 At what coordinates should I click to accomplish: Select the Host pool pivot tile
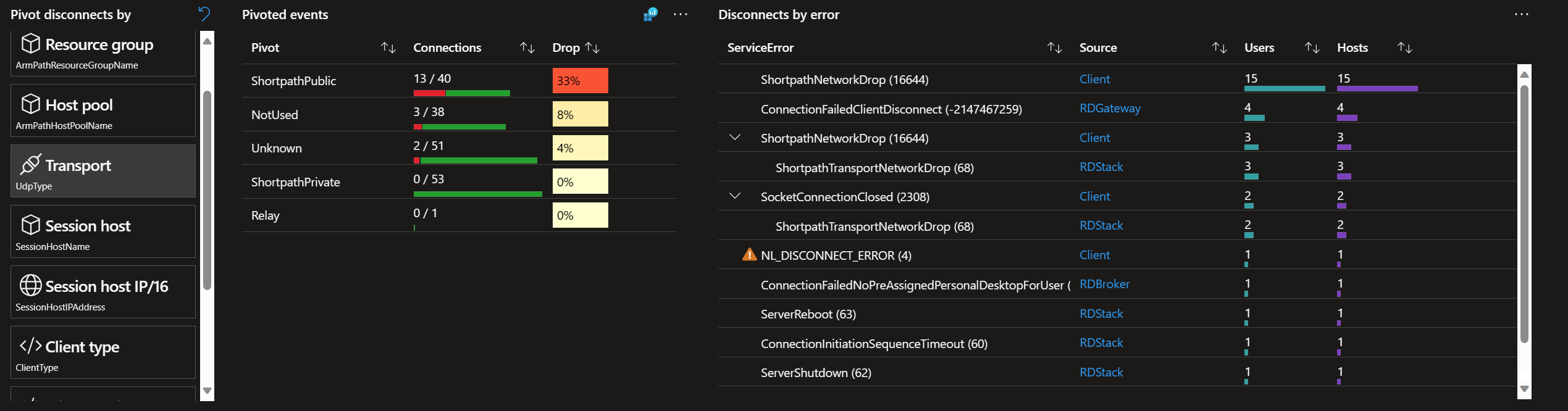103,111
